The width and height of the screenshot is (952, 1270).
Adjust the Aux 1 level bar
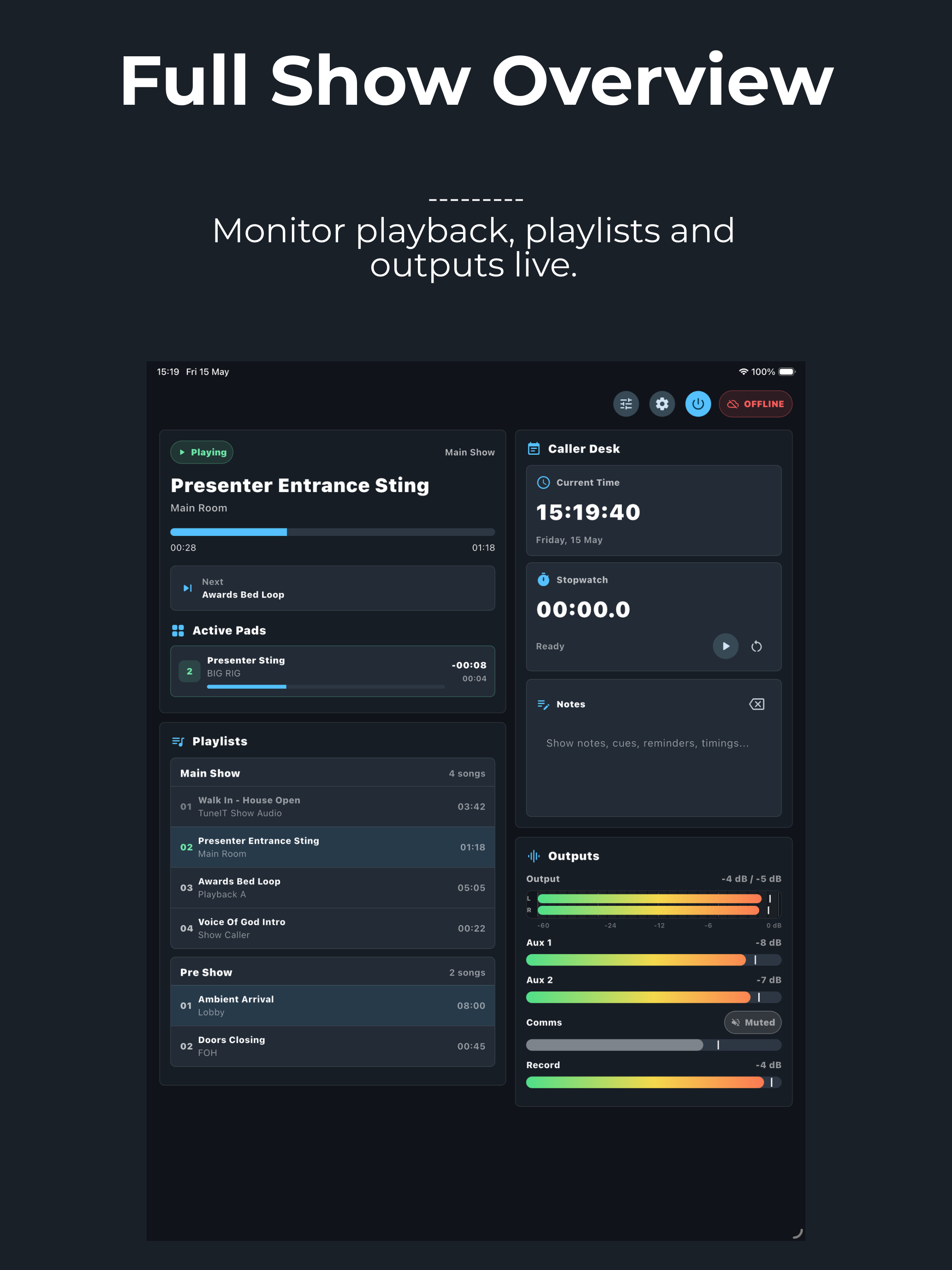[654, 960]
